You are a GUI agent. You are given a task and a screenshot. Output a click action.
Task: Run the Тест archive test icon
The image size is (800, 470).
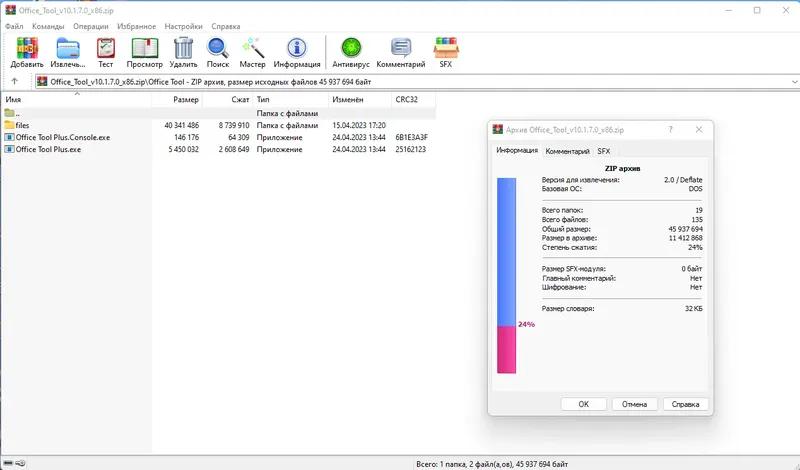pyautogui.click(x=106, y=48)
